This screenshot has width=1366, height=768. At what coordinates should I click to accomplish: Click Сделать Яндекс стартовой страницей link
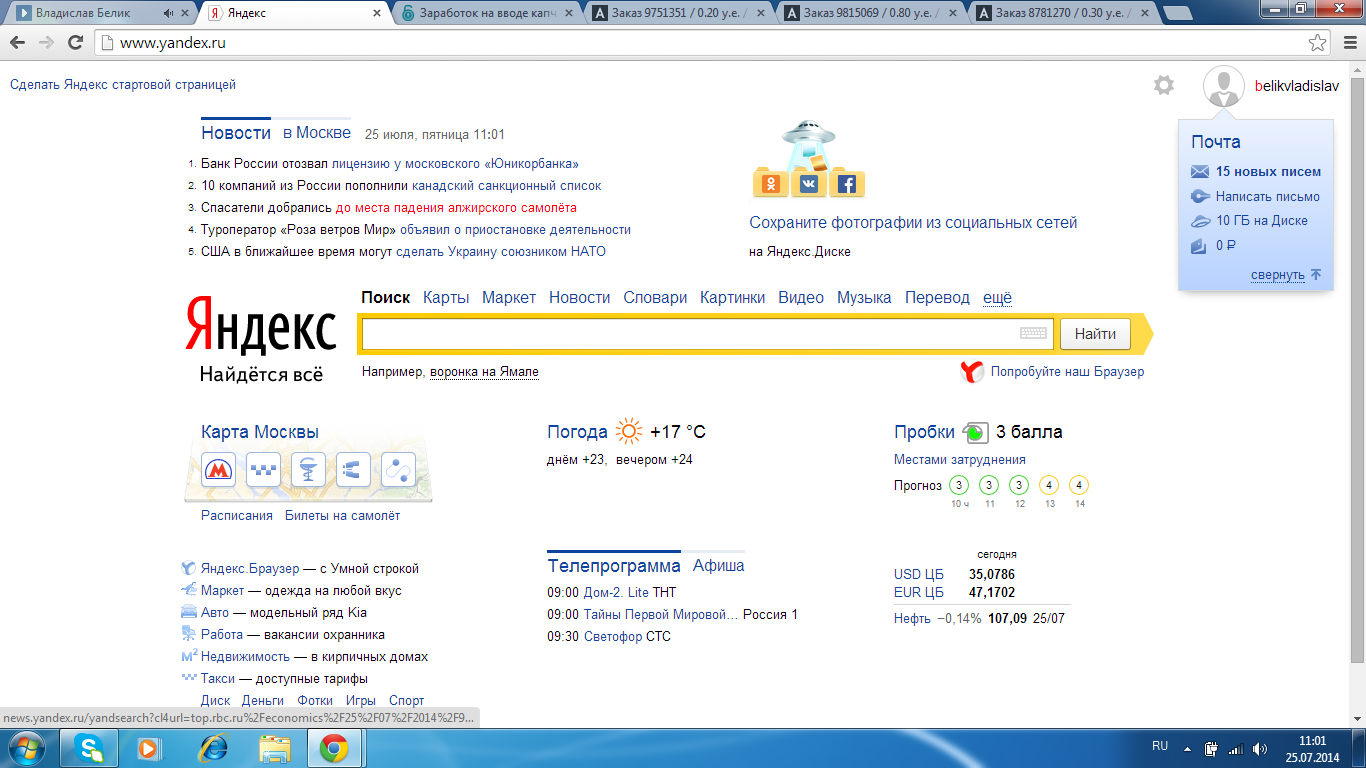click(123, 85)
